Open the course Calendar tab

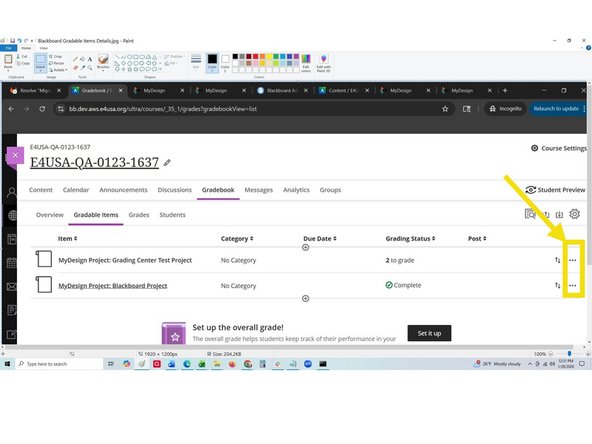(x=76, y=190)
